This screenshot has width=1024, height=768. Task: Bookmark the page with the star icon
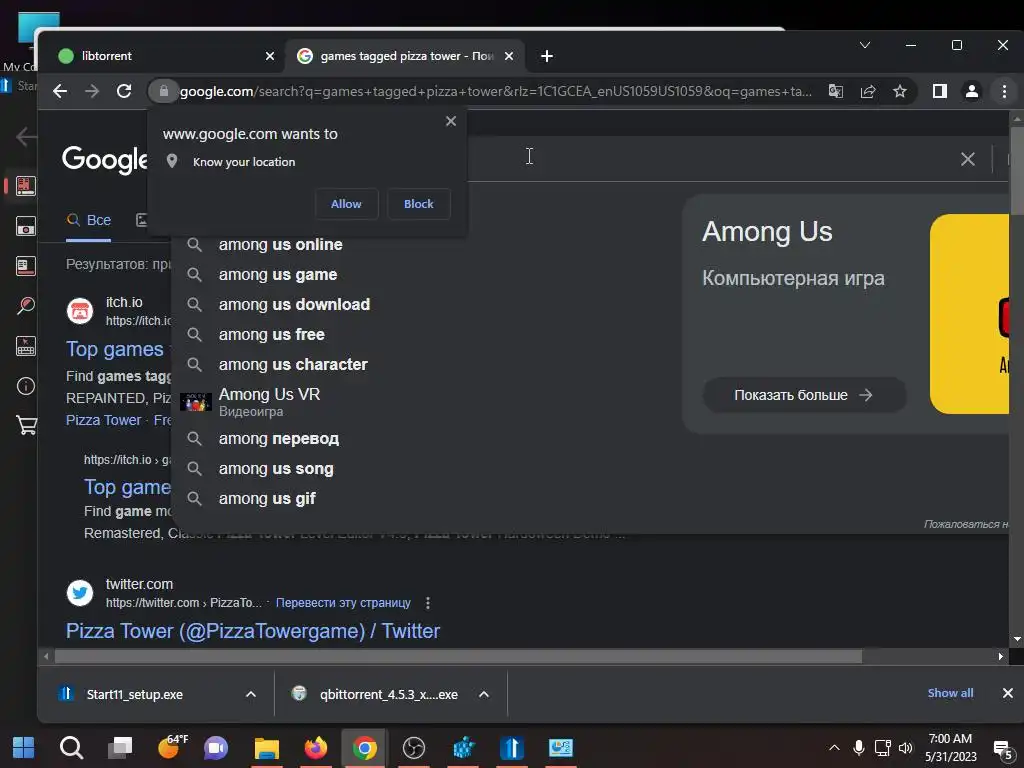point(900,91)
